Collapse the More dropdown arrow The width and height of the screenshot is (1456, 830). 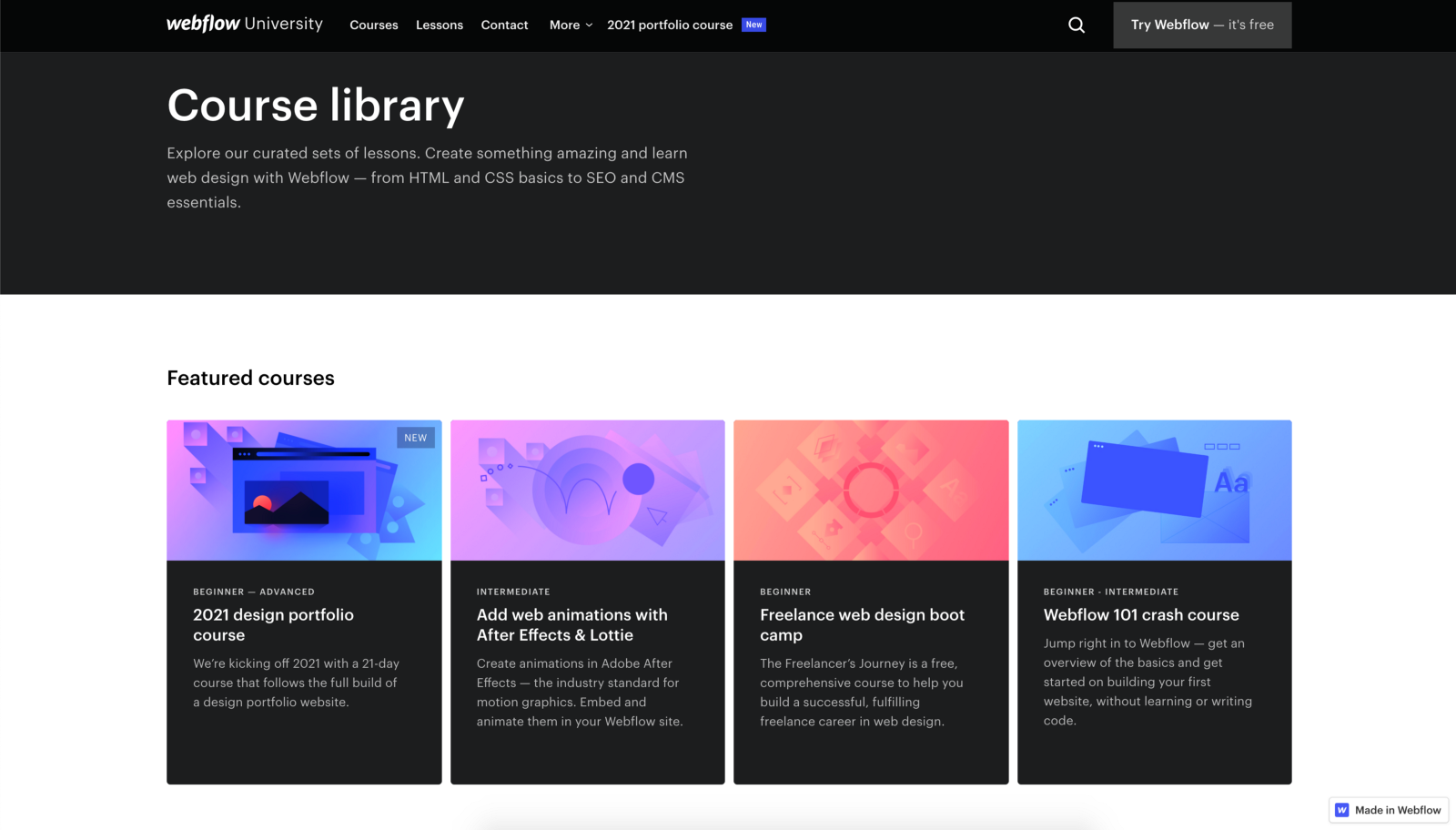click(587, 25)
